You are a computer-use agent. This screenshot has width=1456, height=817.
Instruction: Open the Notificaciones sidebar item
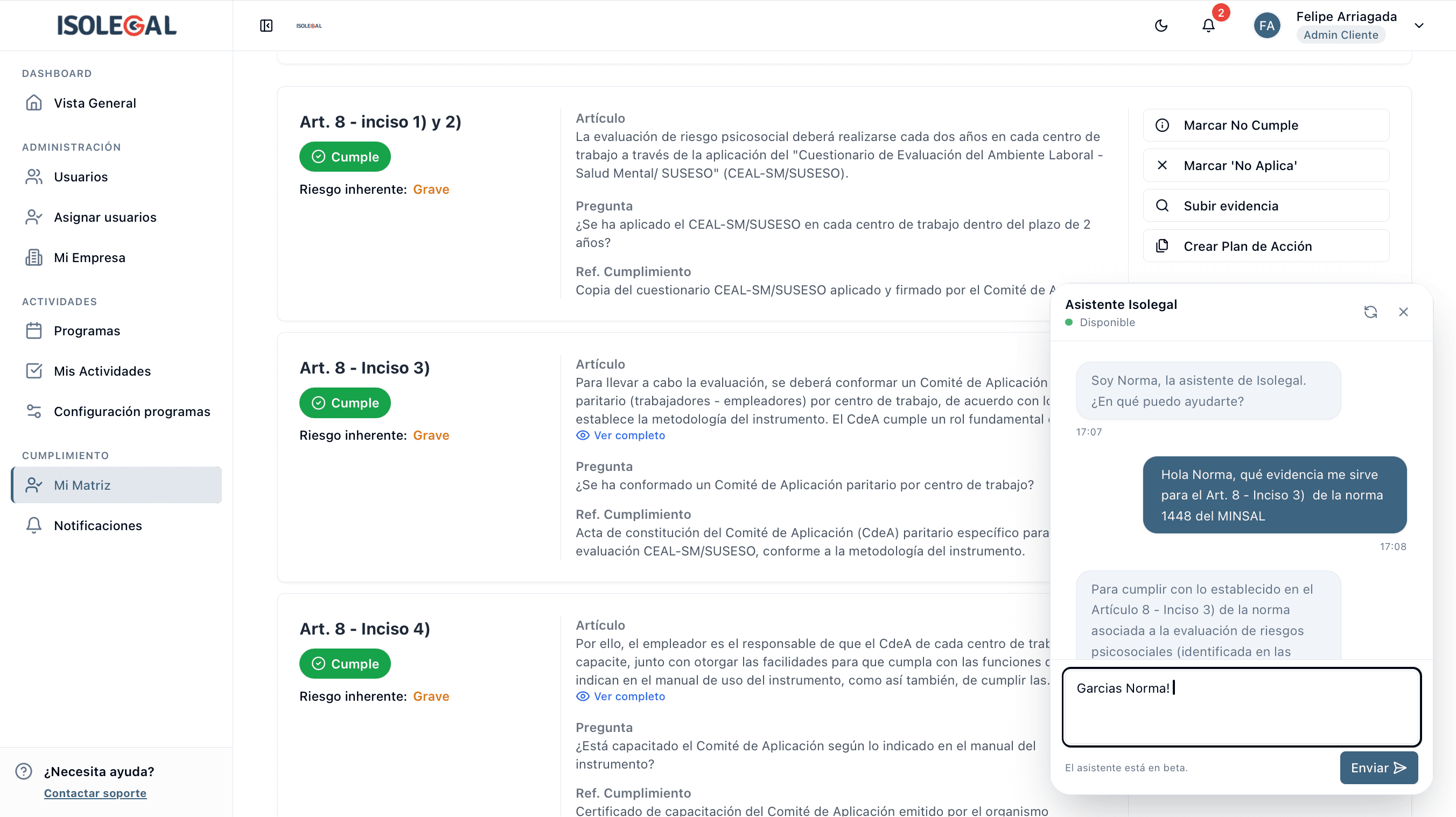[x=116, y=525]
